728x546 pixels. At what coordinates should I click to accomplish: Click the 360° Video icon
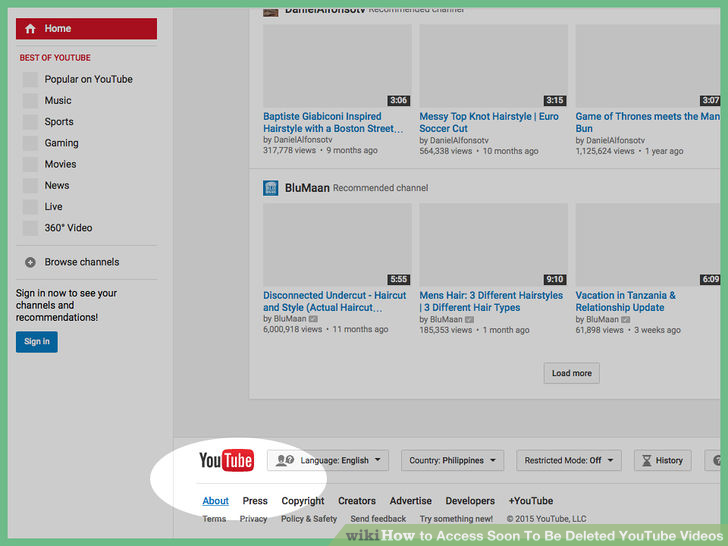pos(30,228)
